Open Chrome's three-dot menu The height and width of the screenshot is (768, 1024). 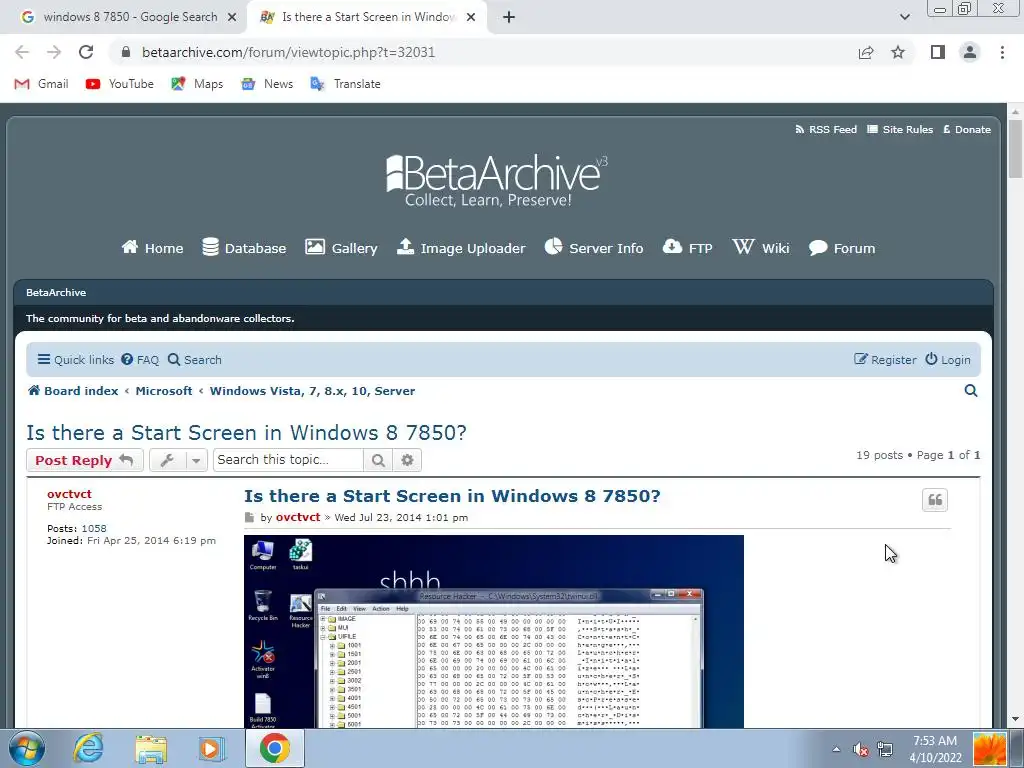tap(1002, 52)
